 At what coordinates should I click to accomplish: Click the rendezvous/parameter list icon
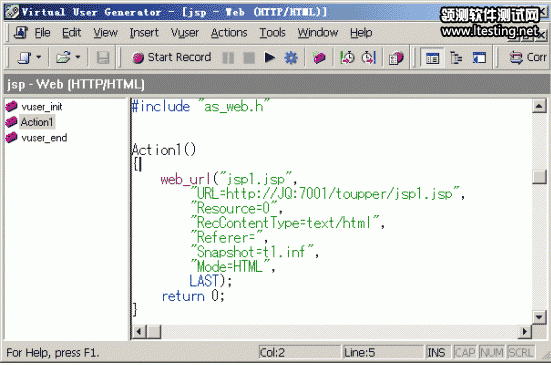(396, 58)
